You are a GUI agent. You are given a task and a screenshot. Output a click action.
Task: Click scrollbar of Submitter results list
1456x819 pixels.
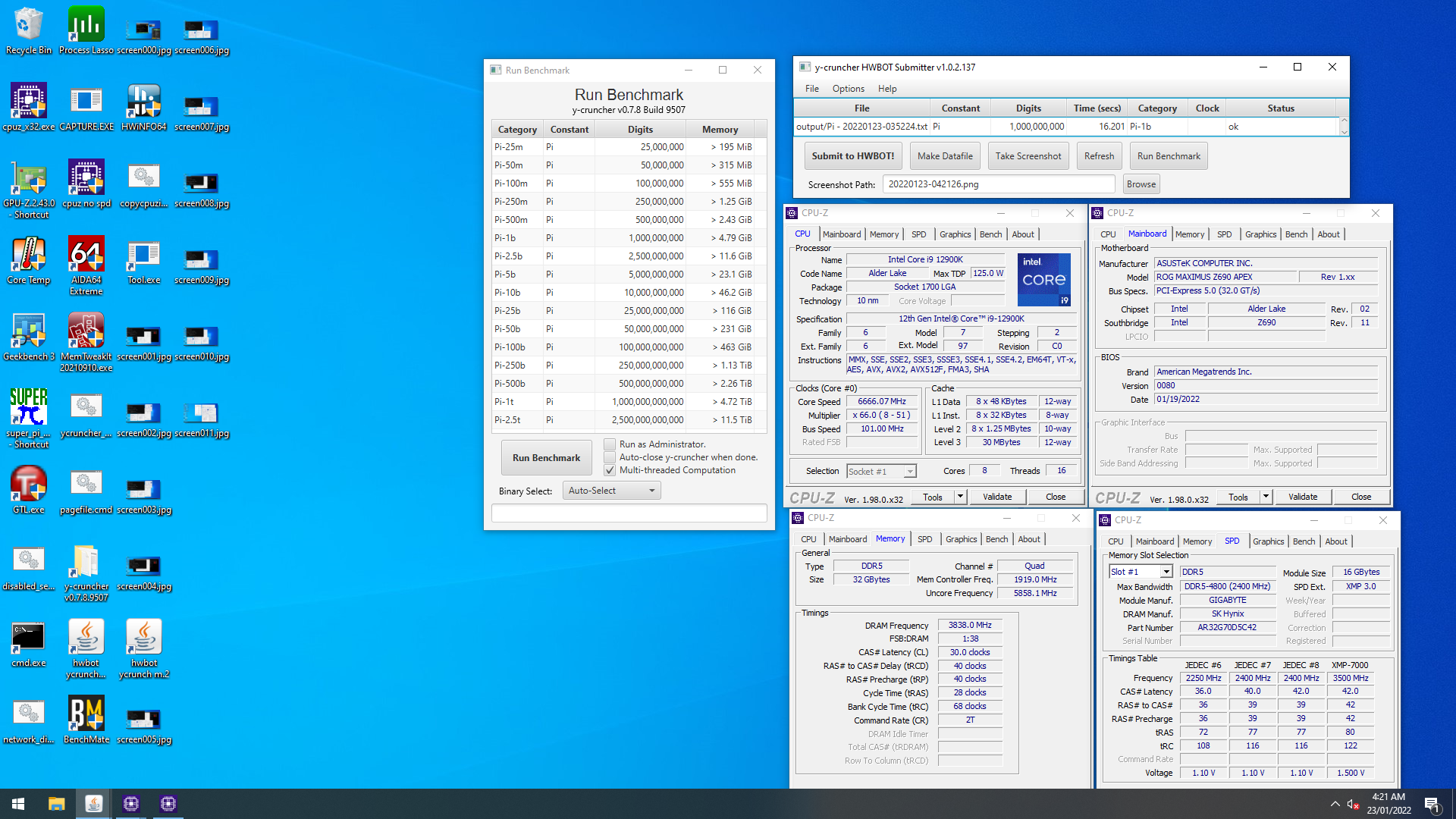tap(1344, 127)
